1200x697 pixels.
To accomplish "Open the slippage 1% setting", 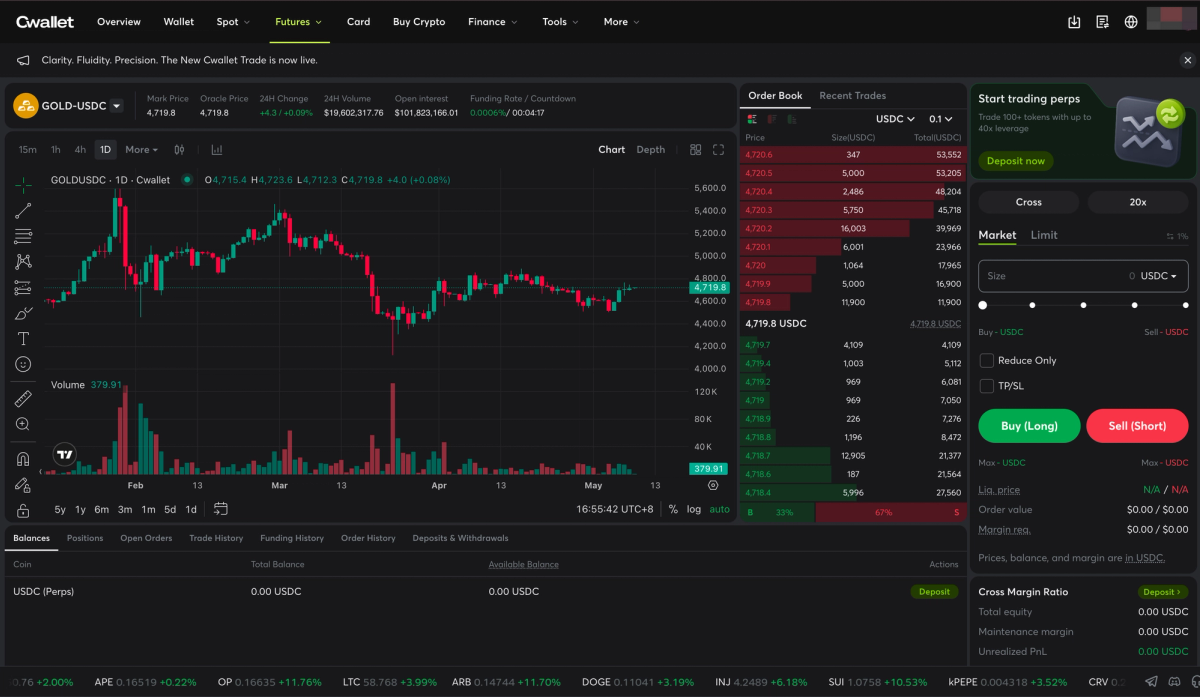I will point(1177,236).
